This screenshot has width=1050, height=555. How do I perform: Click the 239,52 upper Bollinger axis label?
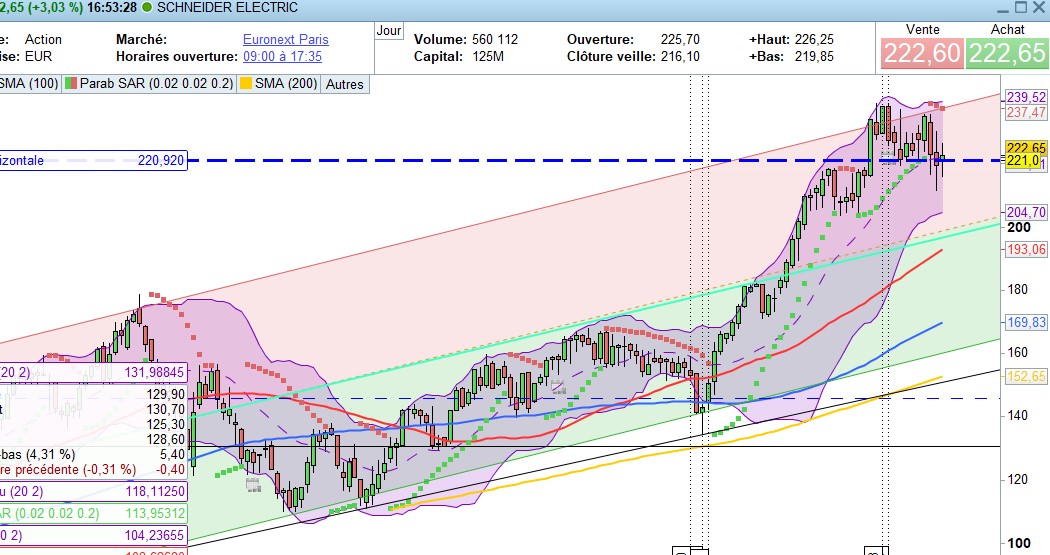[1026, 98]
